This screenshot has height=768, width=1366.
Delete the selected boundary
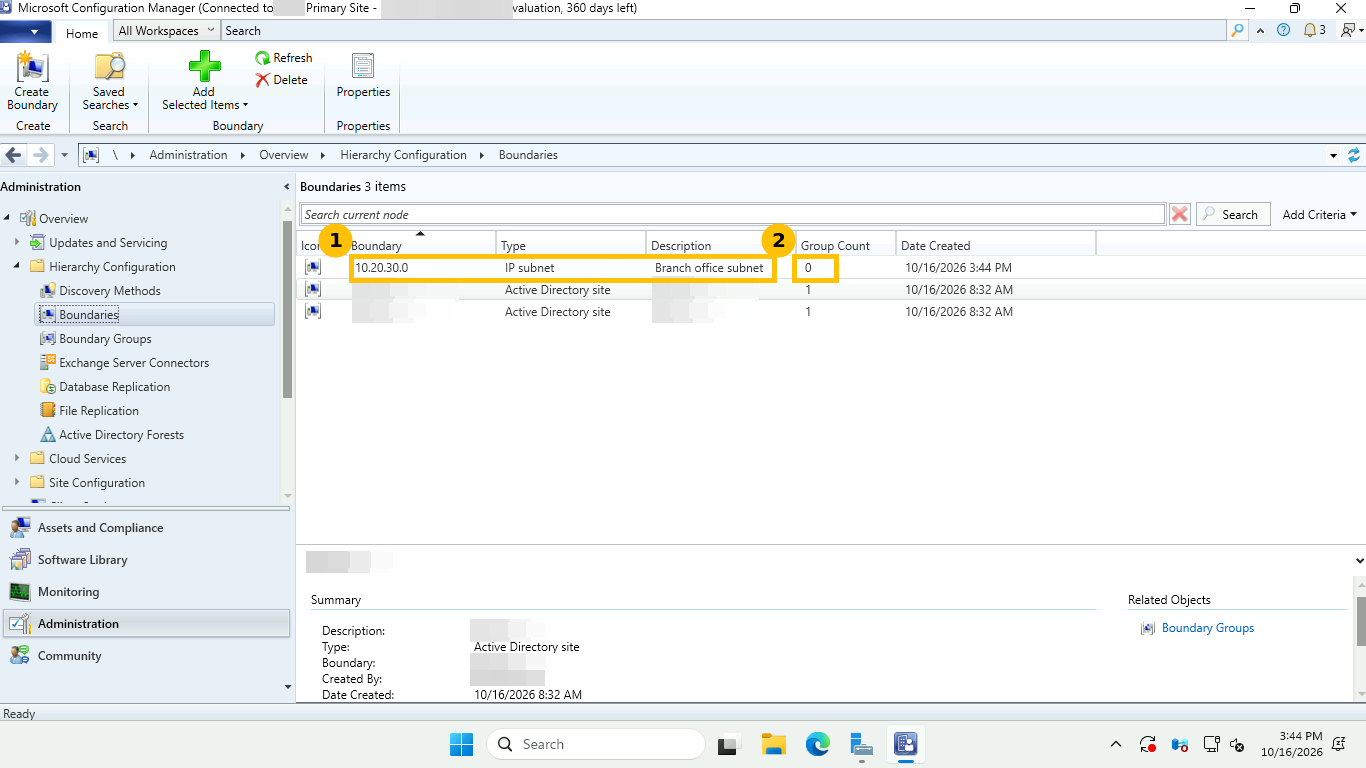(x=282, y=80)
